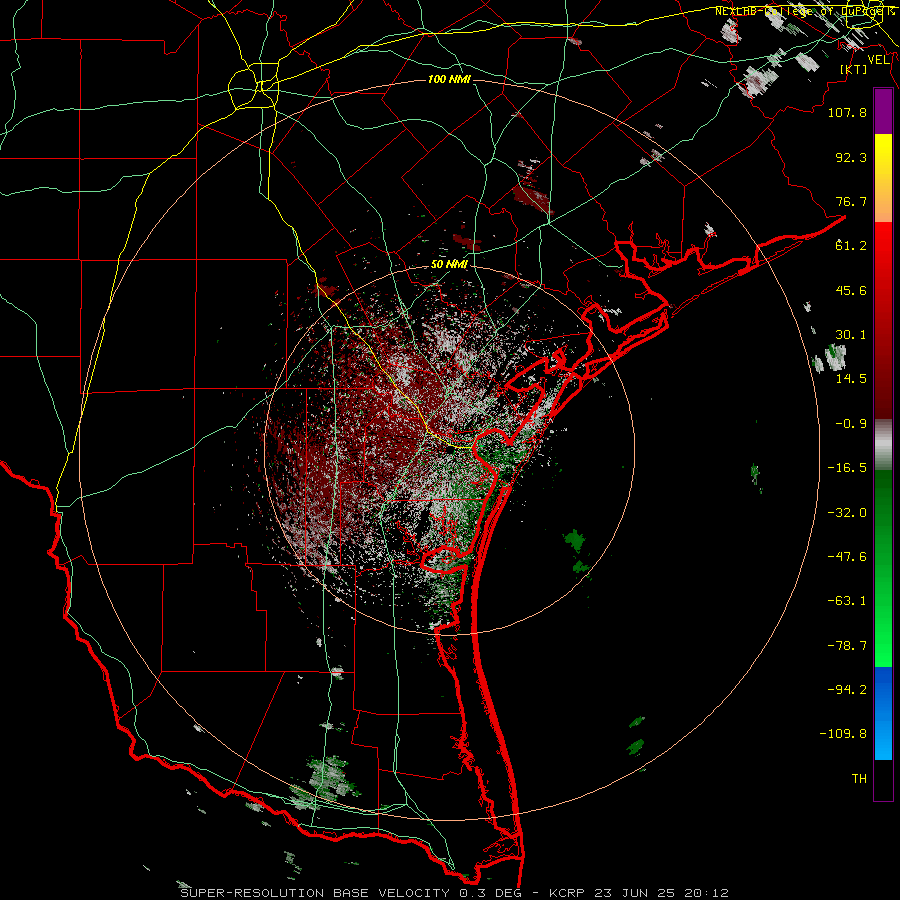The image size is (900, 900).
Task: Click the -16.5 velocity scale value
Action: point(847,468)
